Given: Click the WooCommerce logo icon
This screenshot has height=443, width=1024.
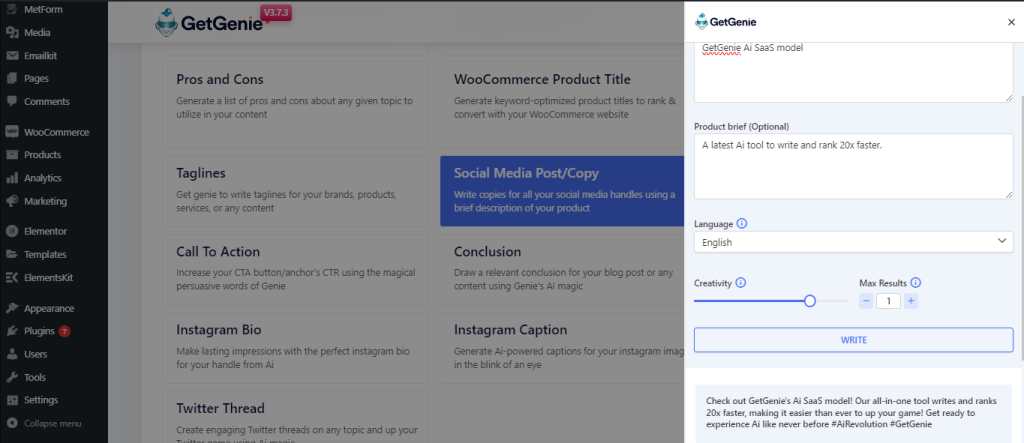Looking at the screenshot, I should point(12,132).
